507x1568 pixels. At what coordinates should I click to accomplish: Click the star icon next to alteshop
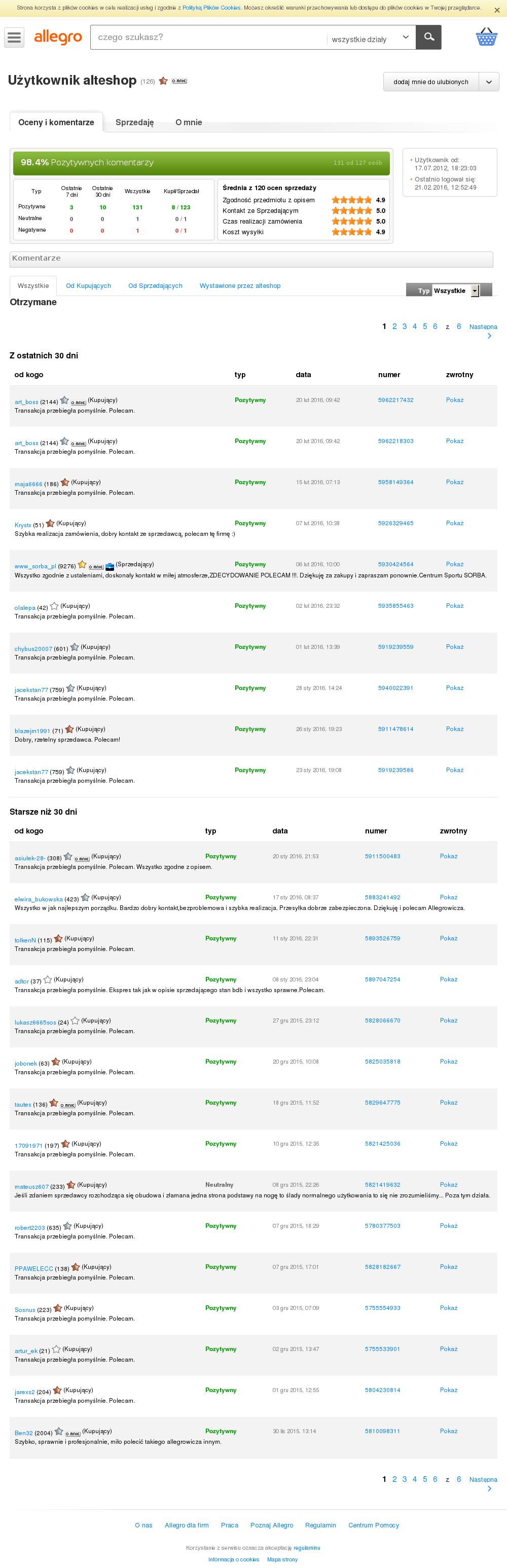tap(163, 81)
